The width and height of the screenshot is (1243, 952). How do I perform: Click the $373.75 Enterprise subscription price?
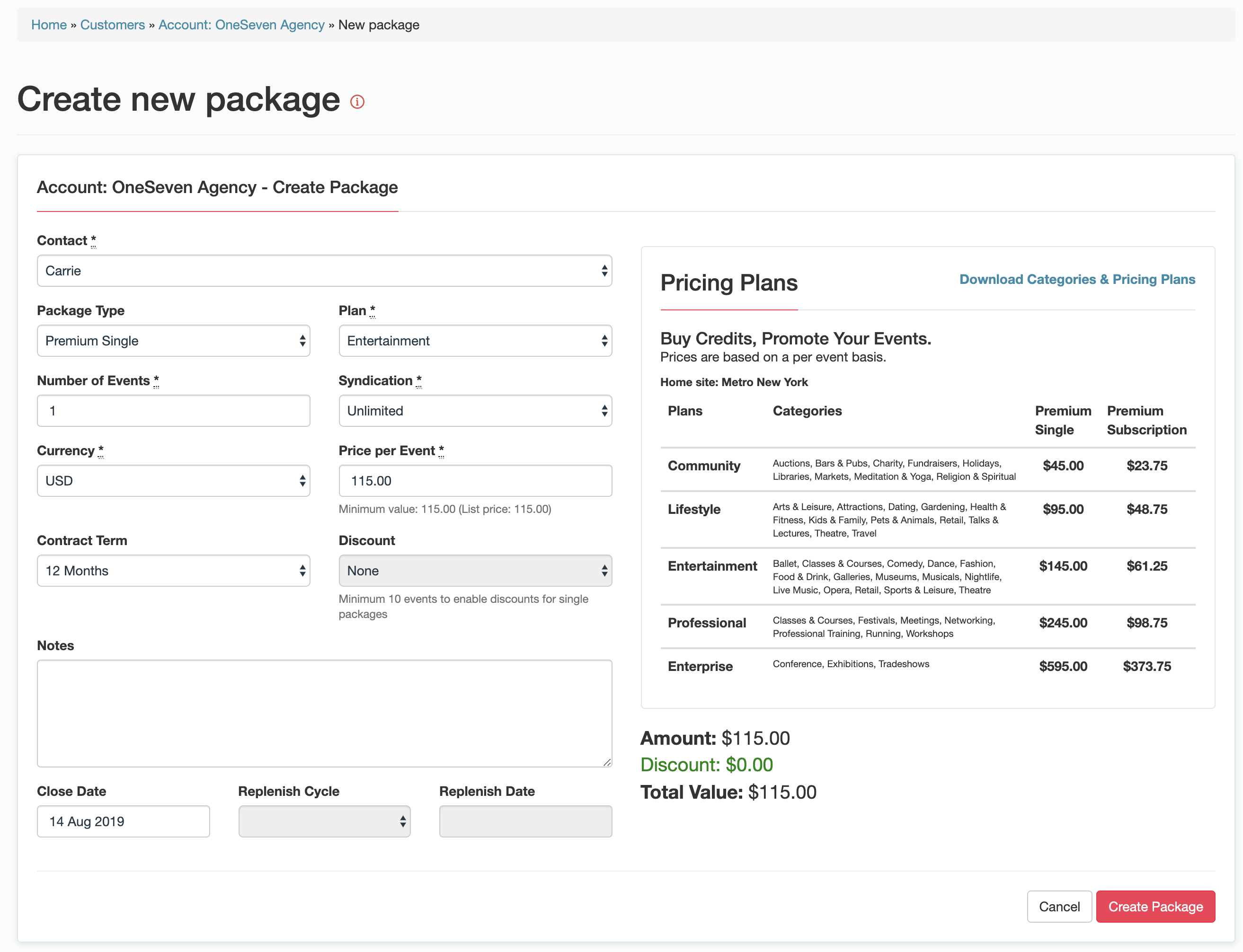(x=1146, y=666)
